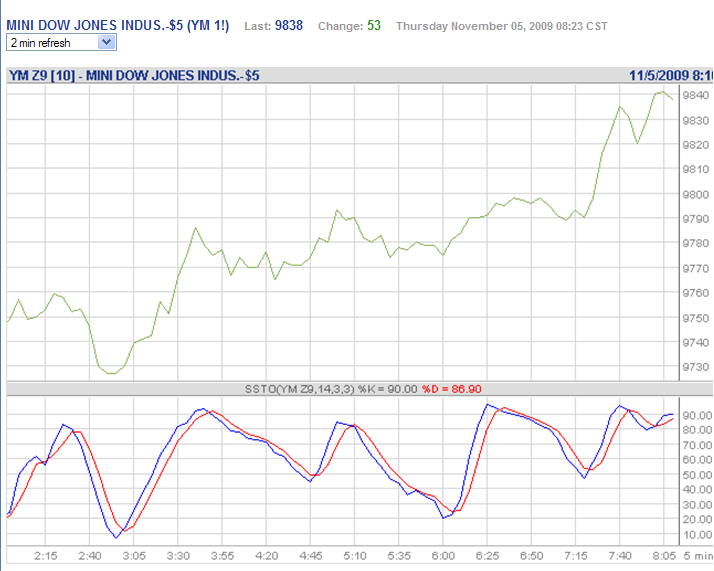Click the 9730 price axis label
Image resolution: width=714 pixels, height=571 pixels.
(x=695, y=367)
